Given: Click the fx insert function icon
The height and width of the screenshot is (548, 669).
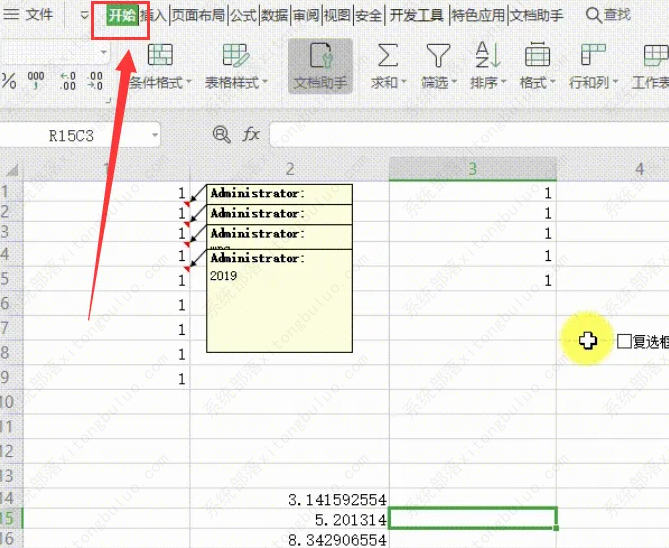Looking at the screenshot, I should 251,134.
